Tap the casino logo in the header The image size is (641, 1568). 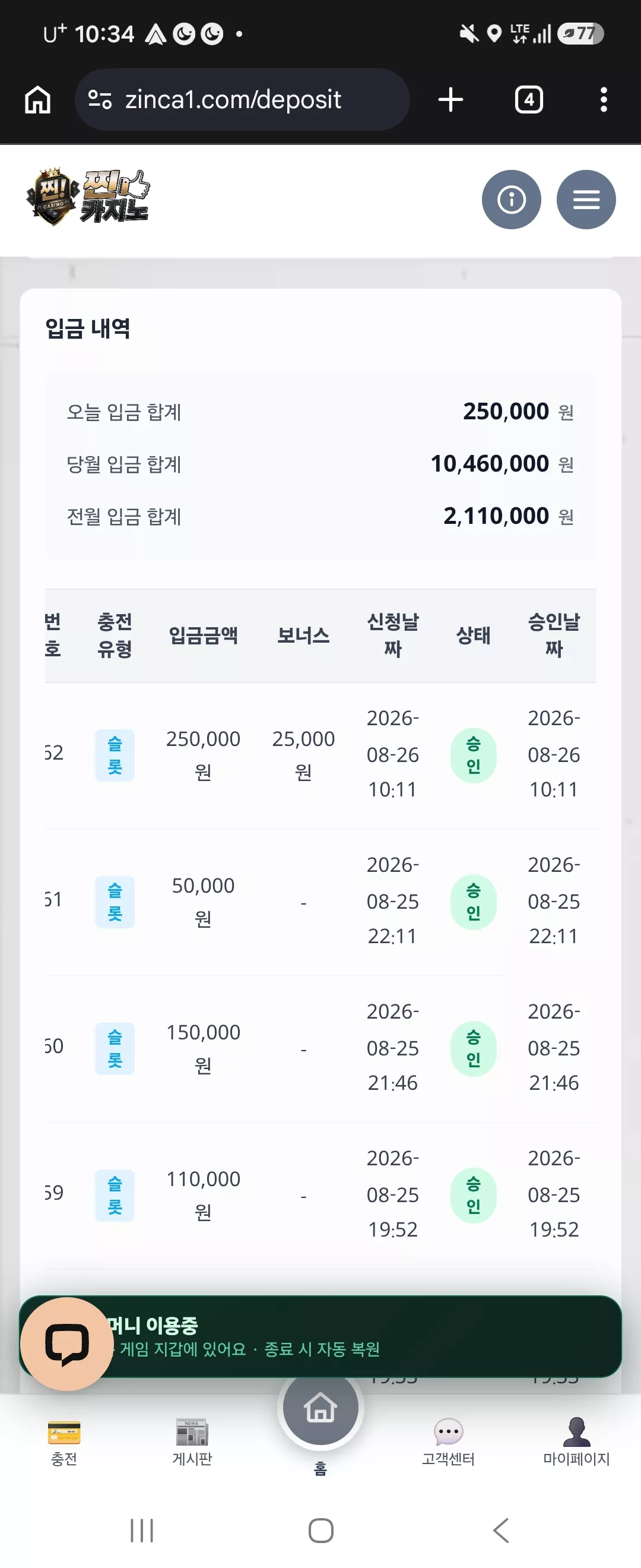(x=88, y=198)
